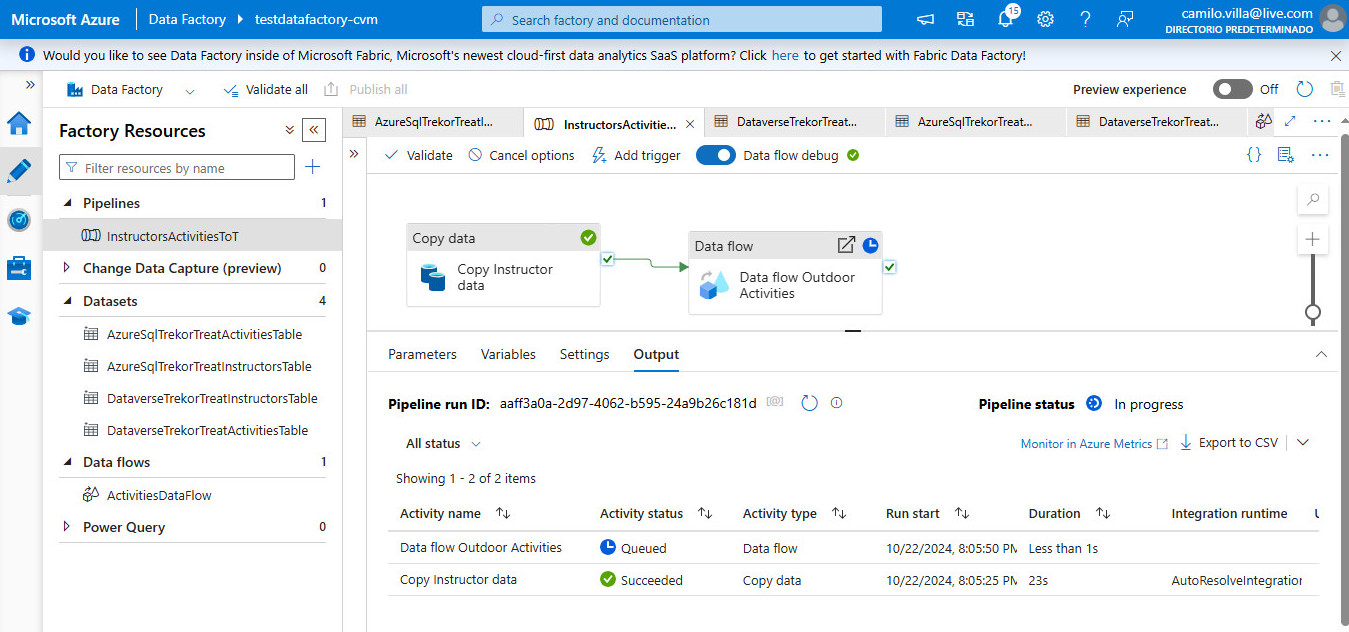Open the Monitor gauge icon in sidebar

tap(19, 219)
